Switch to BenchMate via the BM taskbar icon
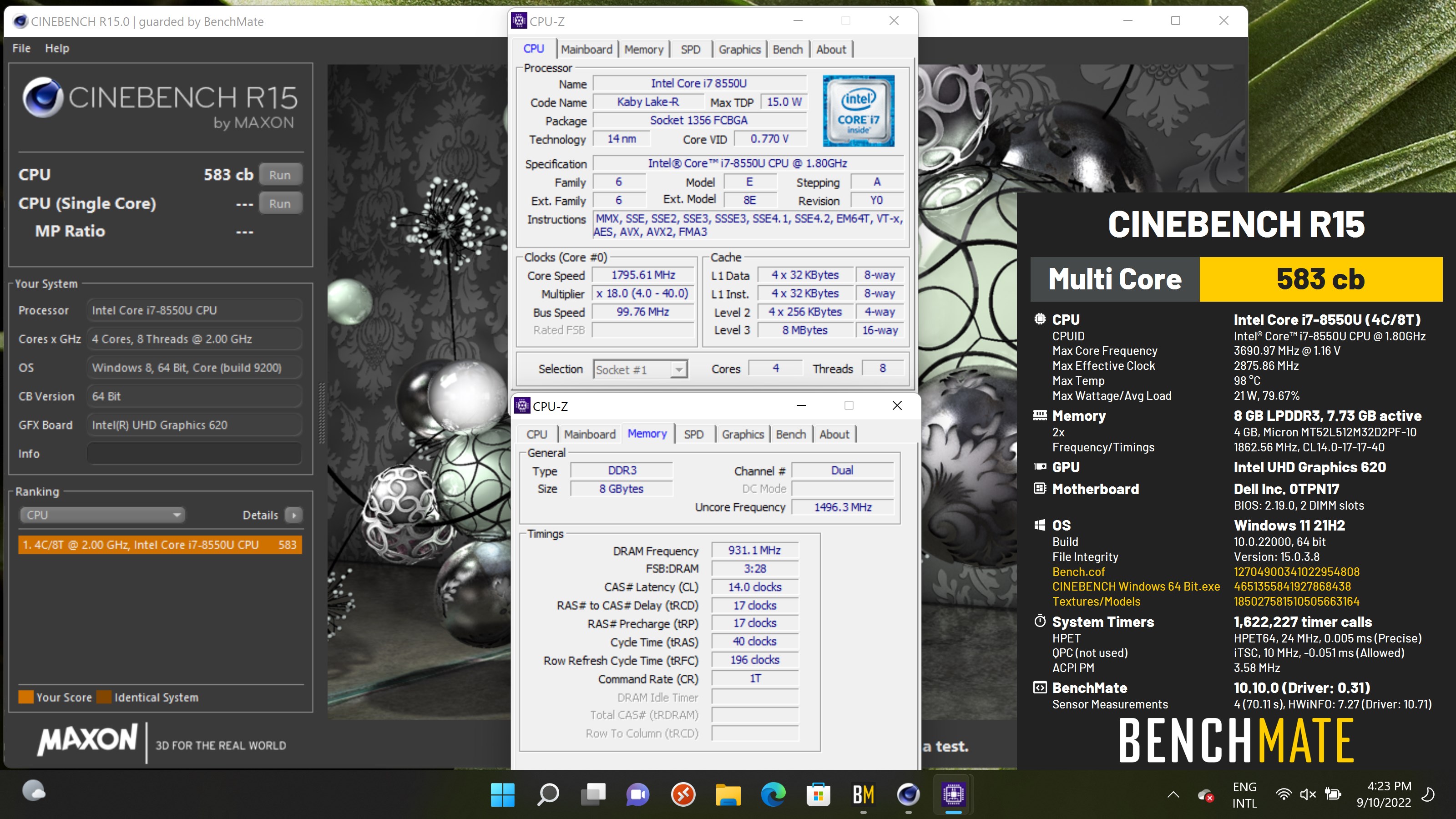The width and height of the screenshot is (1456, 819). pyautogui.click(x=863, y=795)
